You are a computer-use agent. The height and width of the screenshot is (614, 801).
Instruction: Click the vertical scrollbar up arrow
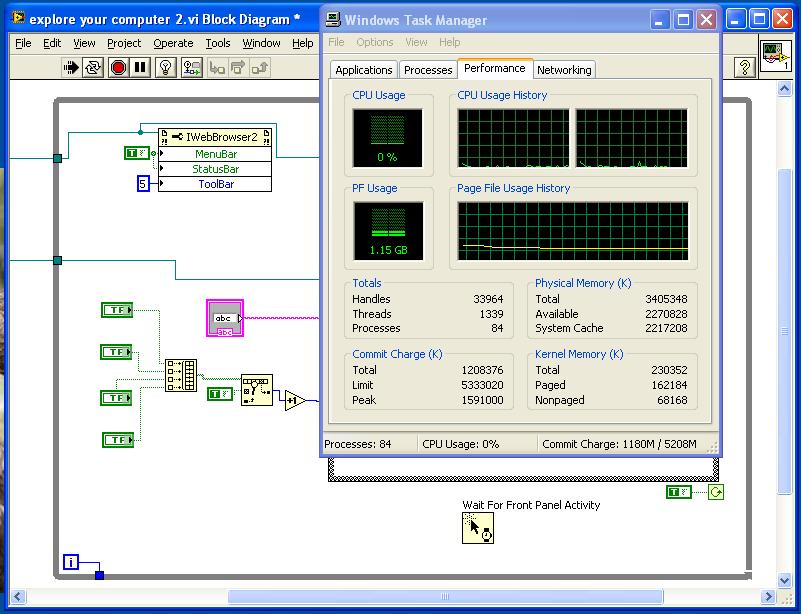tap(785, 89)
